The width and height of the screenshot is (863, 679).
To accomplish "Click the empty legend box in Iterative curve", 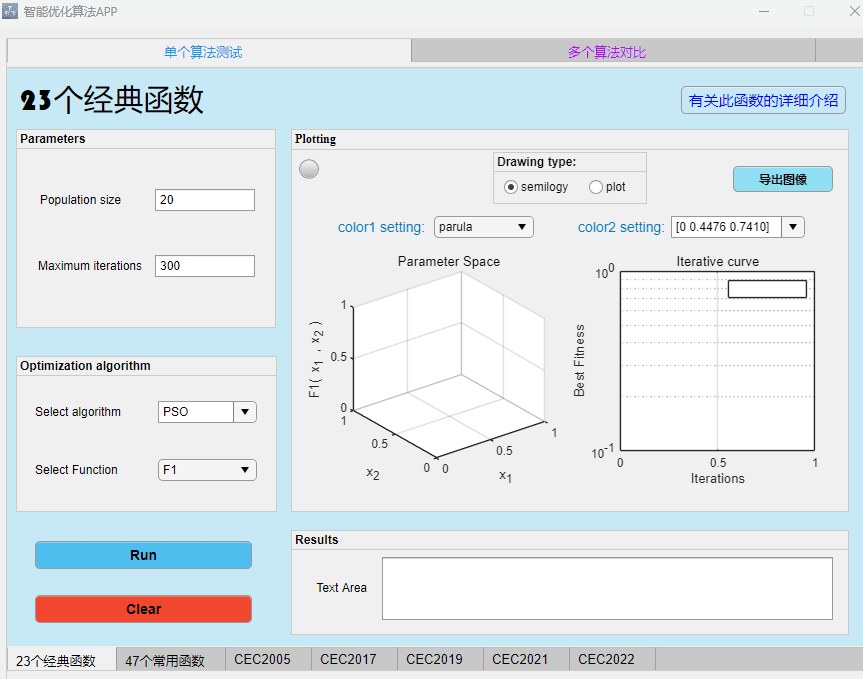I will pos(767,289).
